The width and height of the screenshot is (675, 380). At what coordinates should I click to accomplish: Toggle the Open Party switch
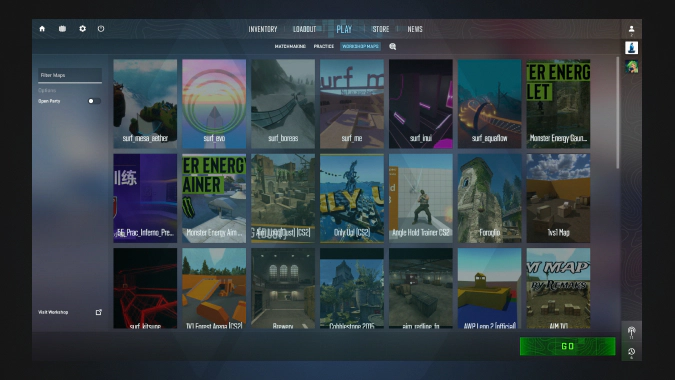click(94, 101)
